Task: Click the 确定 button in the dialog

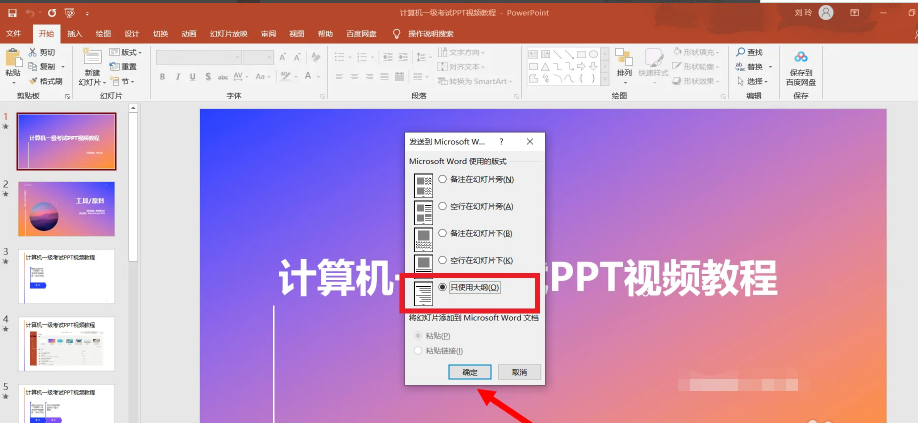Action: click(x=469, y=371)
